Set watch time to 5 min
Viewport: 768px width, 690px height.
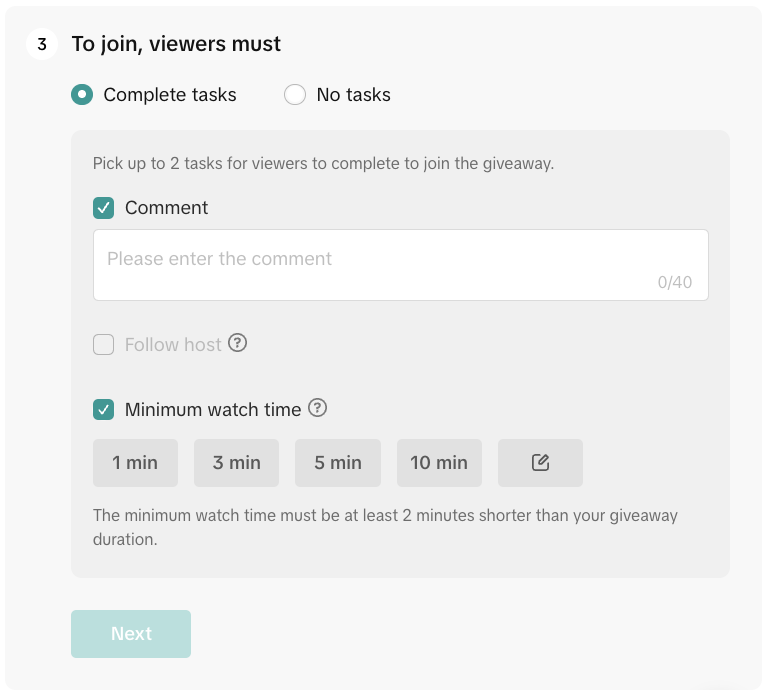click(338, 463)
